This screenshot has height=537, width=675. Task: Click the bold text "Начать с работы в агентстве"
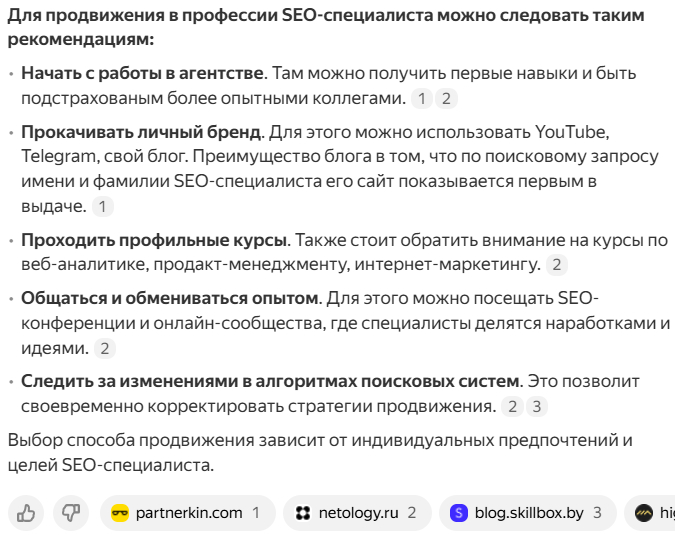[x=142, y=74]
